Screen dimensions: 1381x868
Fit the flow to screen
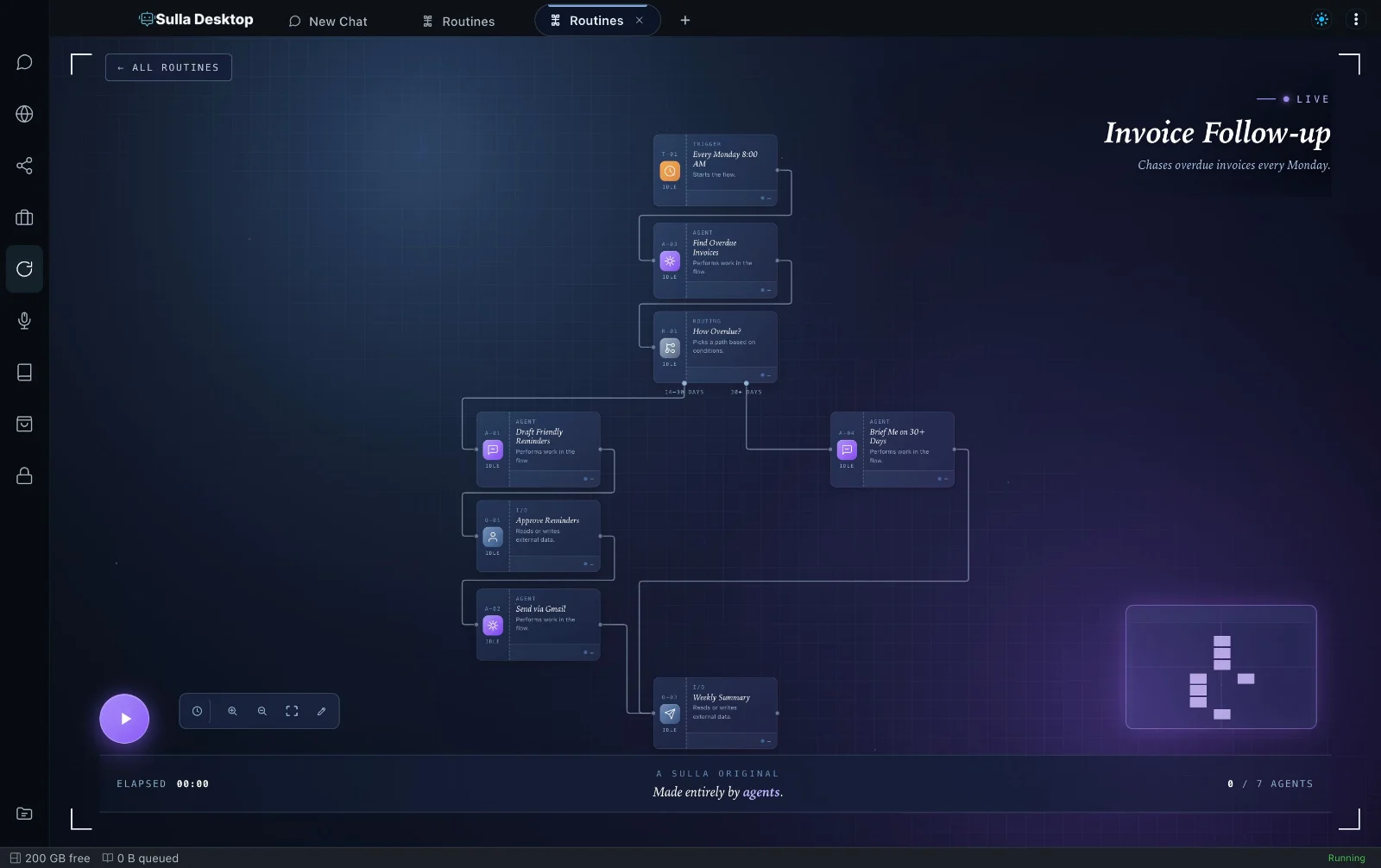[x=292, y=711]
